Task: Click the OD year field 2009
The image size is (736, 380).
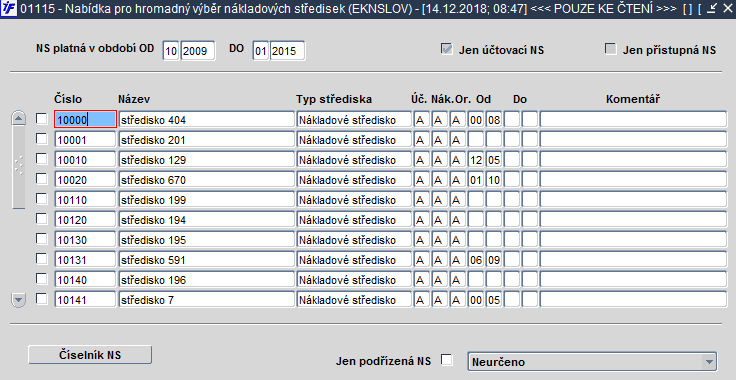Action: (x=198, y=51)
